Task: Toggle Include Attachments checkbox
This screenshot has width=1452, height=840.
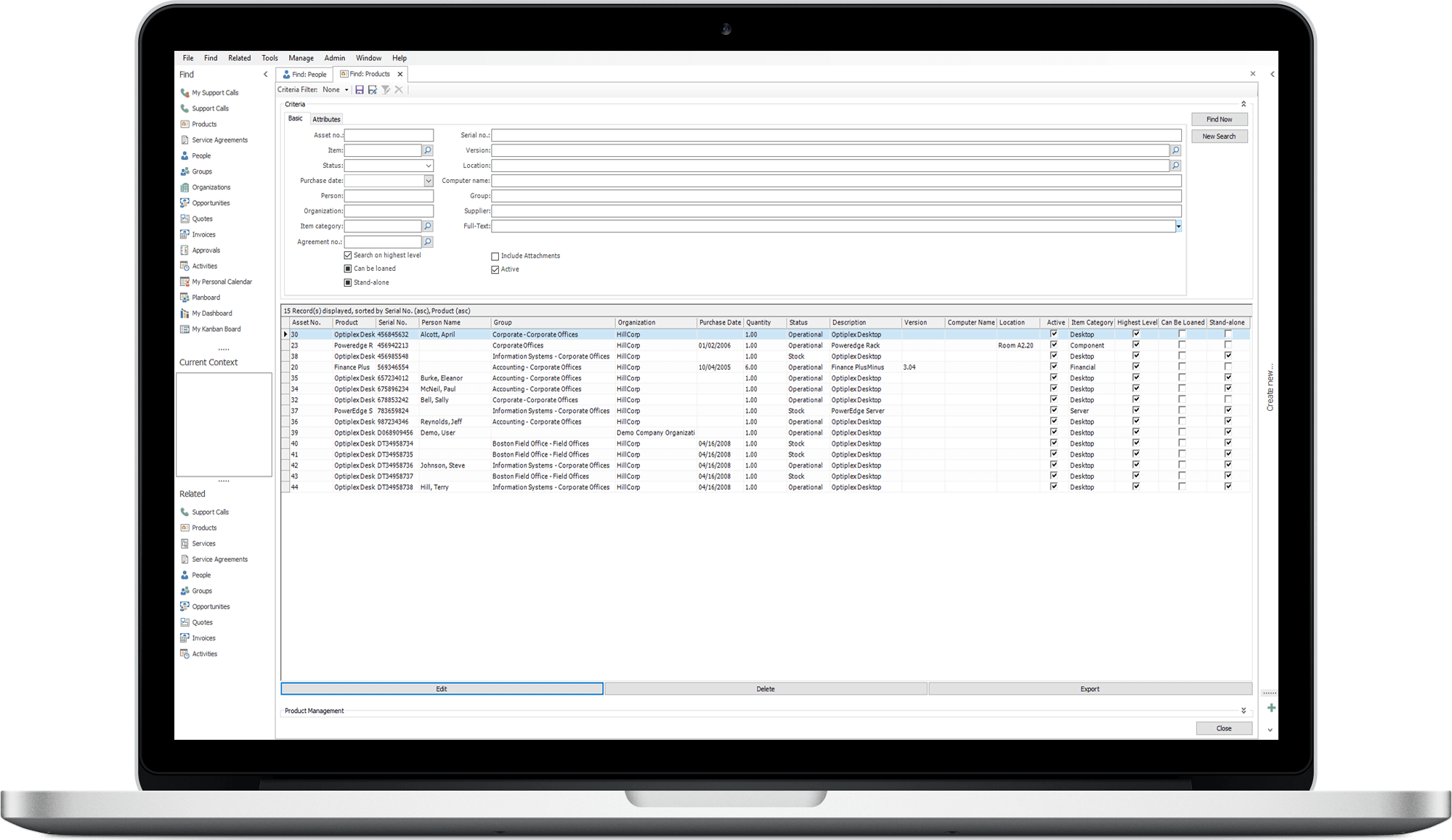Action: coord(495,255)
